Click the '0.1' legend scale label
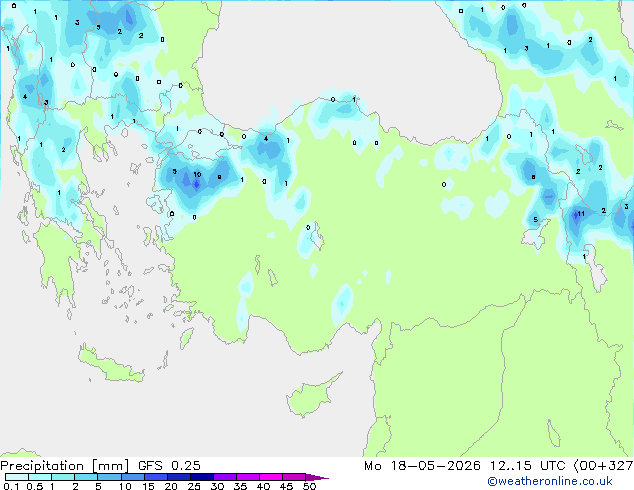634x490 pixels. [x=11, y=486]
